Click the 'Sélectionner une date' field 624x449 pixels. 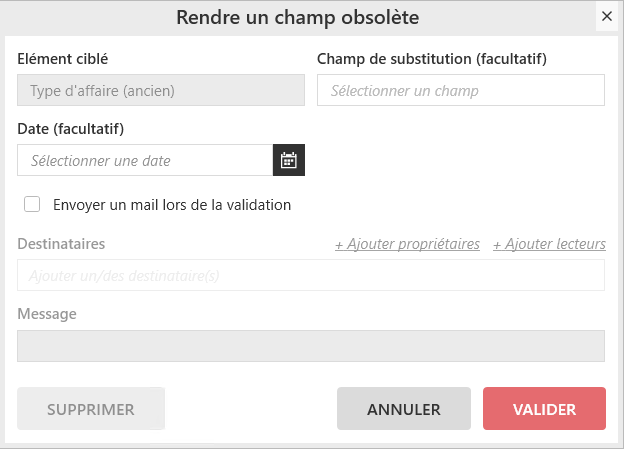click(x=145, y=160)
